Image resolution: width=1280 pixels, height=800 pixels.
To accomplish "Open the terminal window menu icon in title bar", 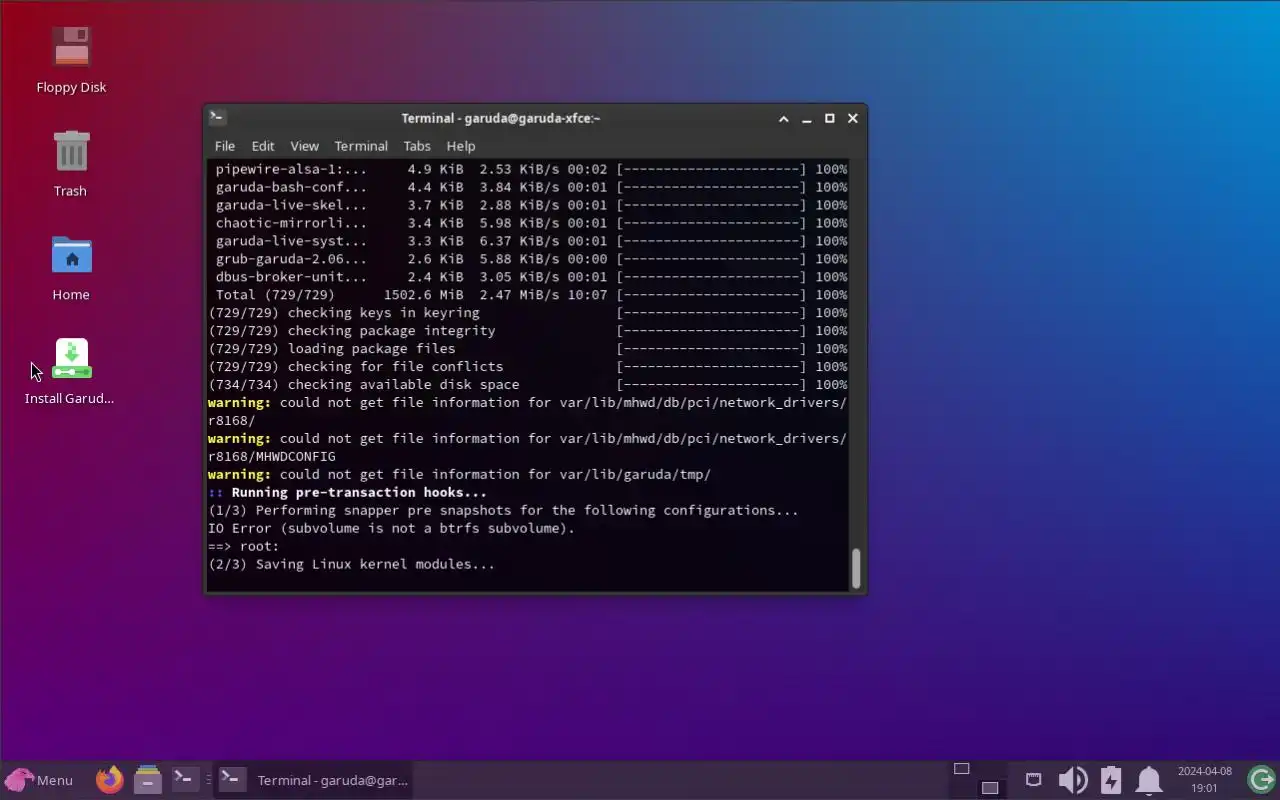I will point(217,117).
